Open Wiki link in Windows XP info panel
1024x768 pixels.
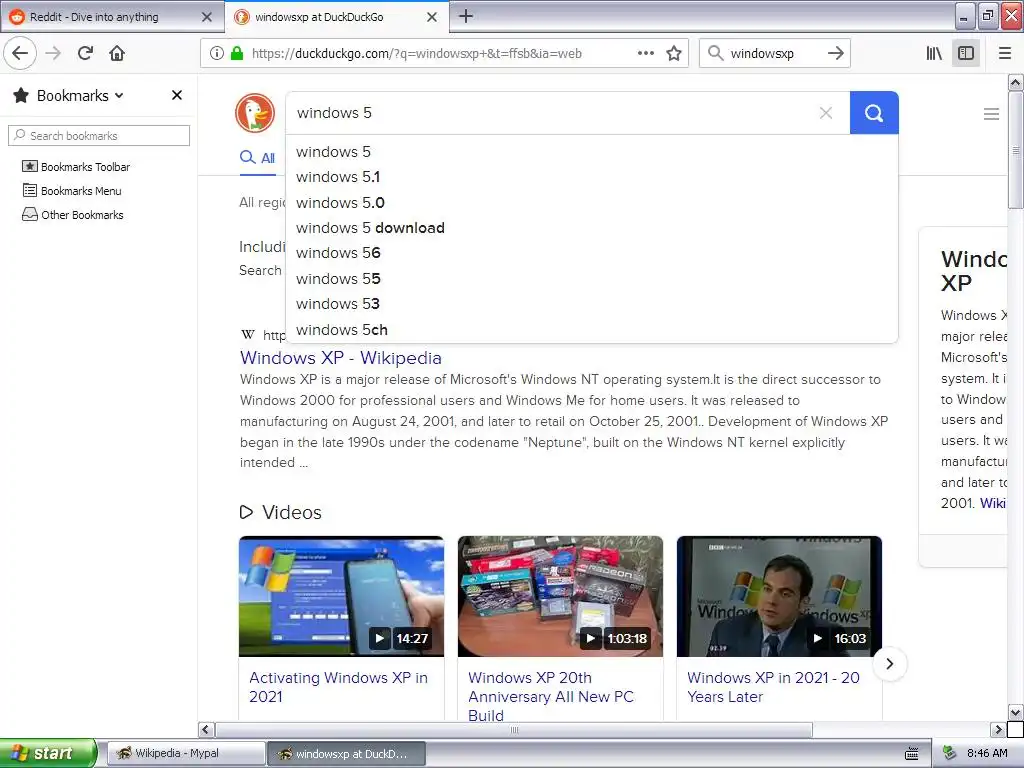pos(992,503)
